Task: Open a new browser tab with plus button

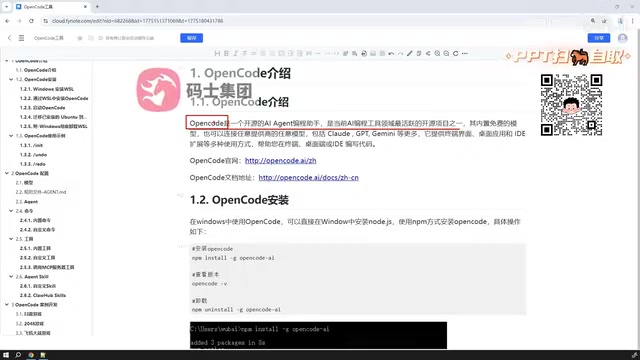Action: [x=97, y=7]
